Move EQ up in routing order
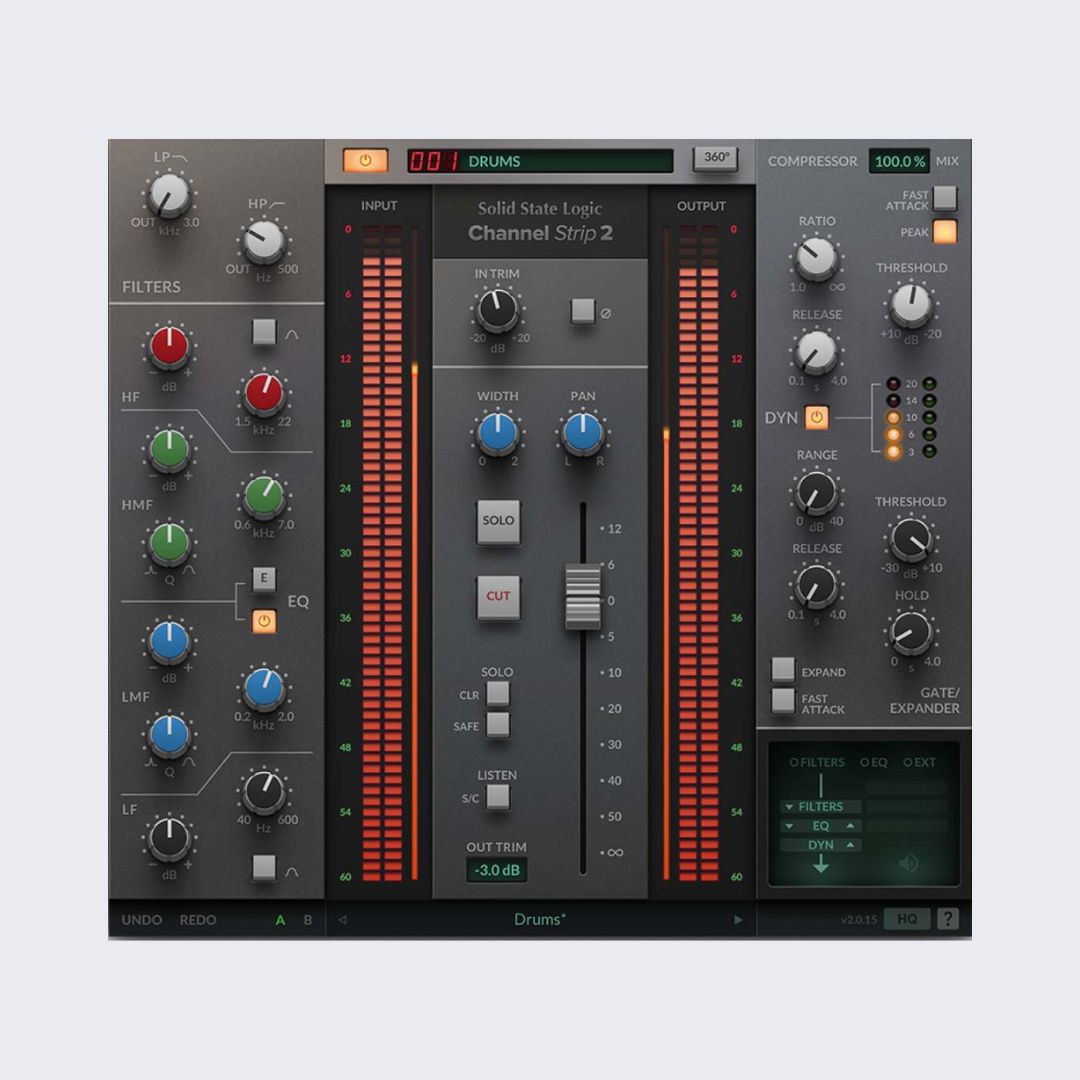Viewport: 1080px width, 1080px height. [851, 826]
